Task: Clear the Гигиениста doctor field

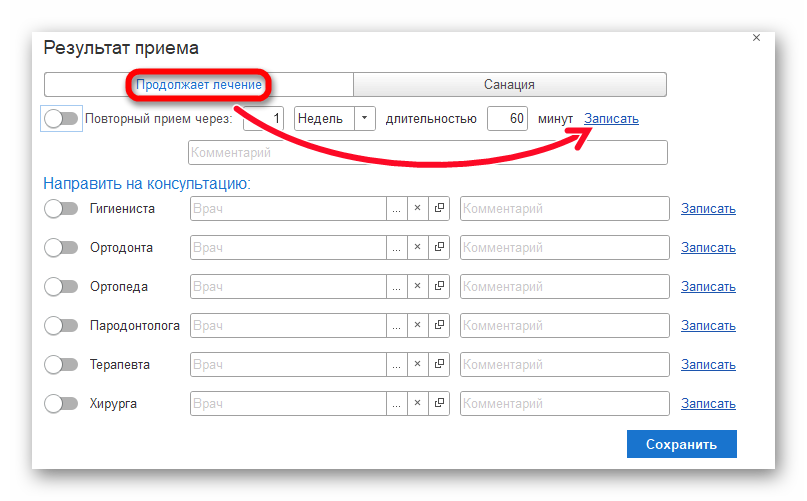Action: 417,208
